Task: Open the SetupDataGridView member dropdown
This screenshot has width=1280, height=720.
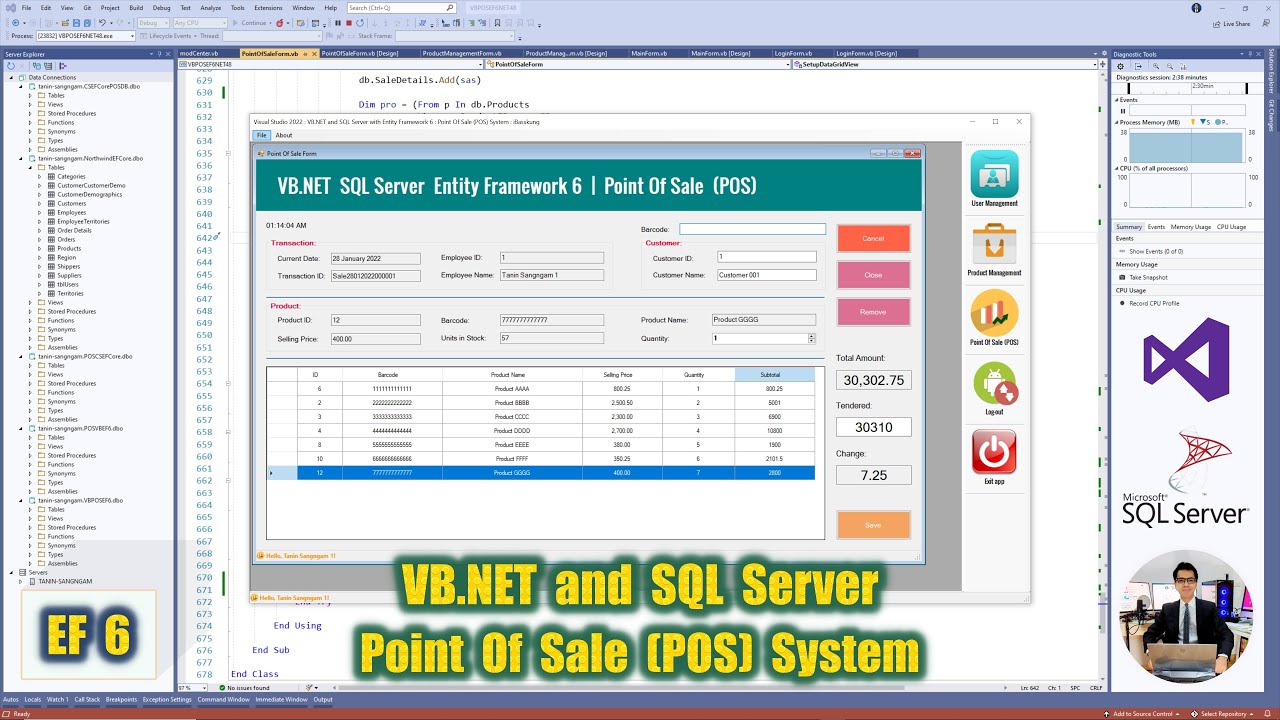Action: (946, 64)
